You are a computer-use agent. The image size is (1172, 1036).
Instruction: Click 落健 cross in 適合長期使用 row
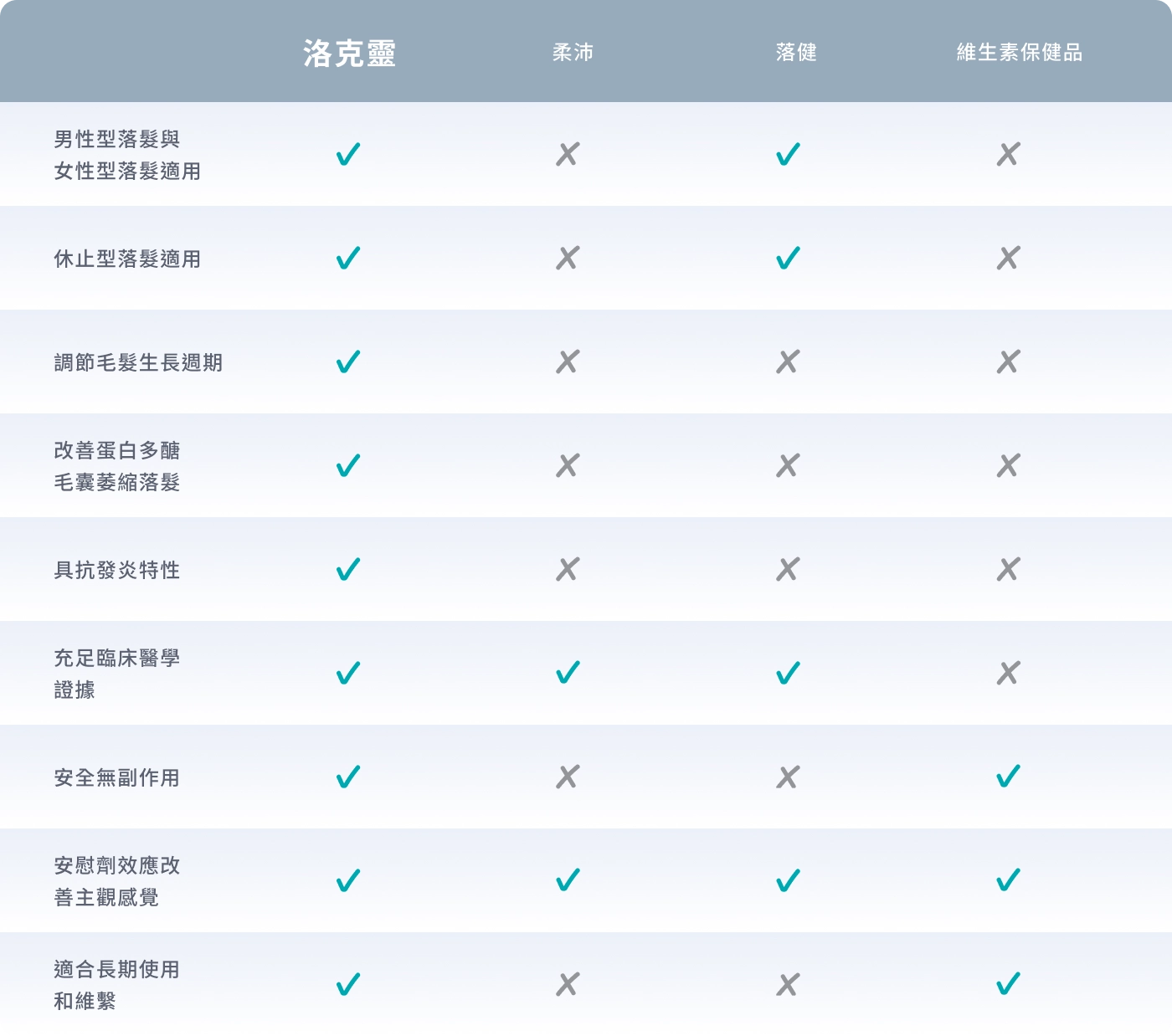coord(788,984)
